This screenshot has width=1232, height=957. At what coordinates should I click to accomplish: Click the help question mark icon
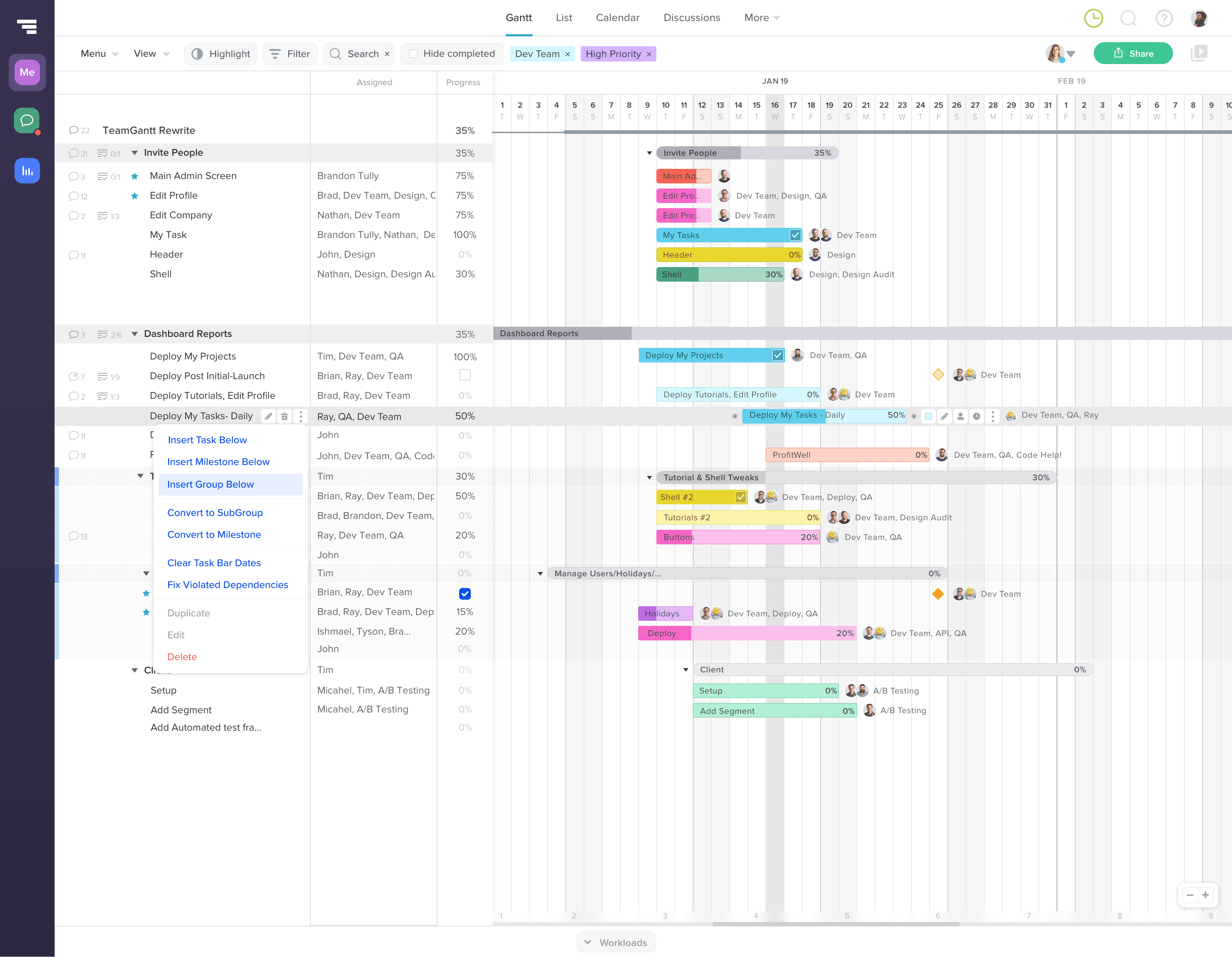pyautogui.click(x=1164, y=18)
